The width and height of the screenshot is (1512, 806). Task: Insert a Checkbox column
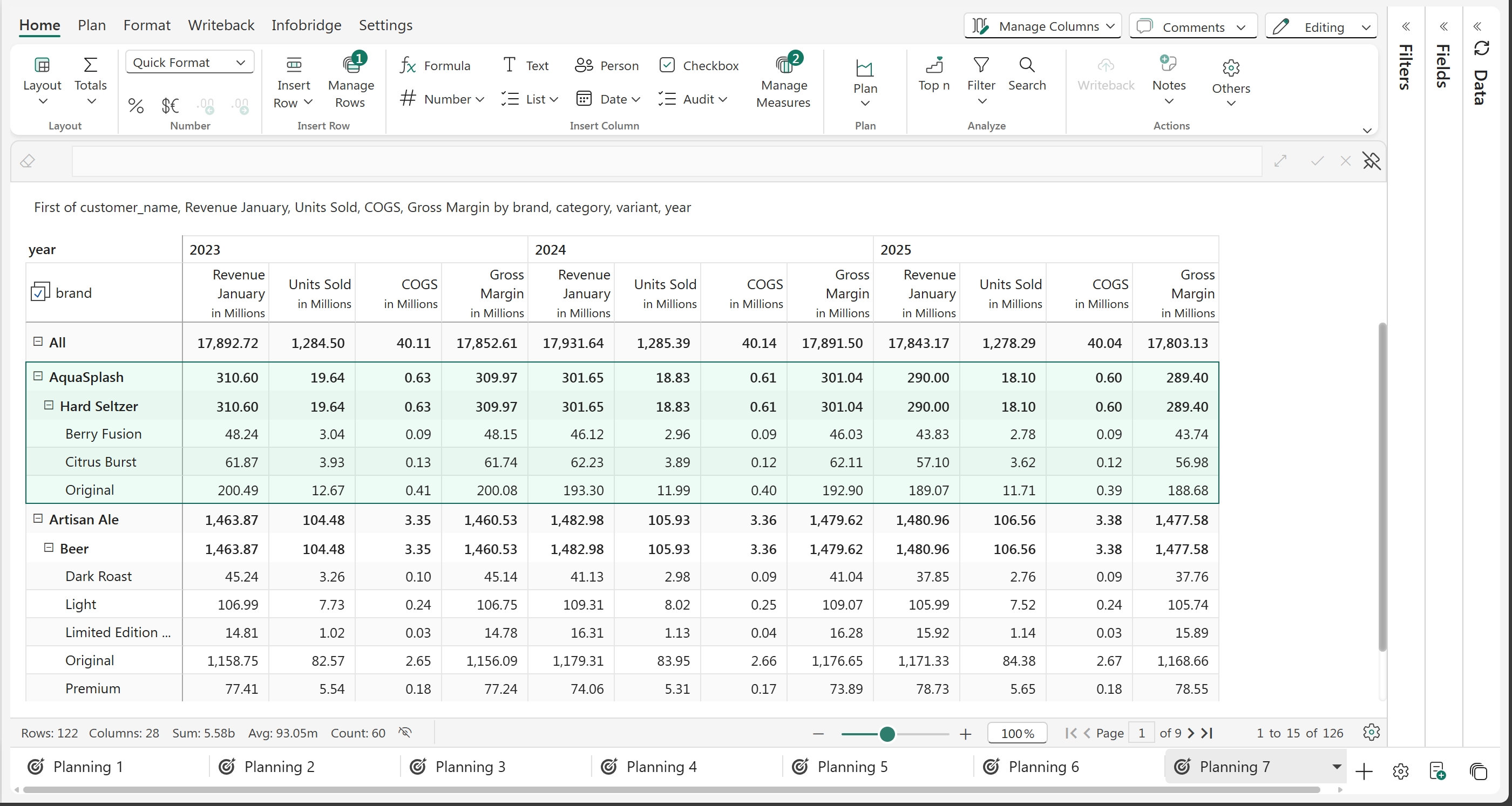point(699,65)
